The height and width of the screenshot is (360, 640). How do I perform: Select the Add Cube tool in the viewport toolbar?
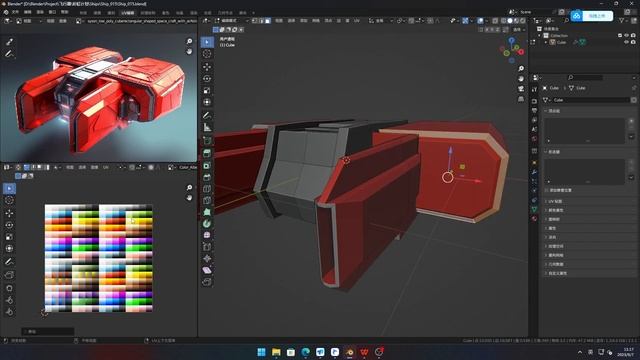(x=207, y=140)
